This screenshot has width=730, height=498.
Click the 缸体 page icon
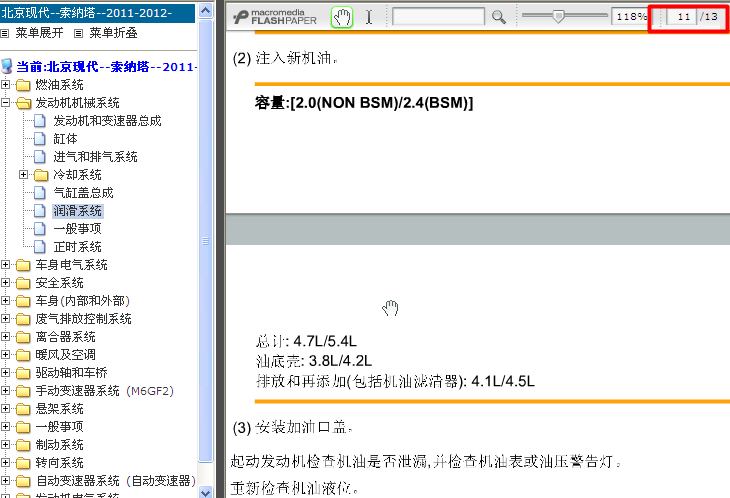coord(40,139)
